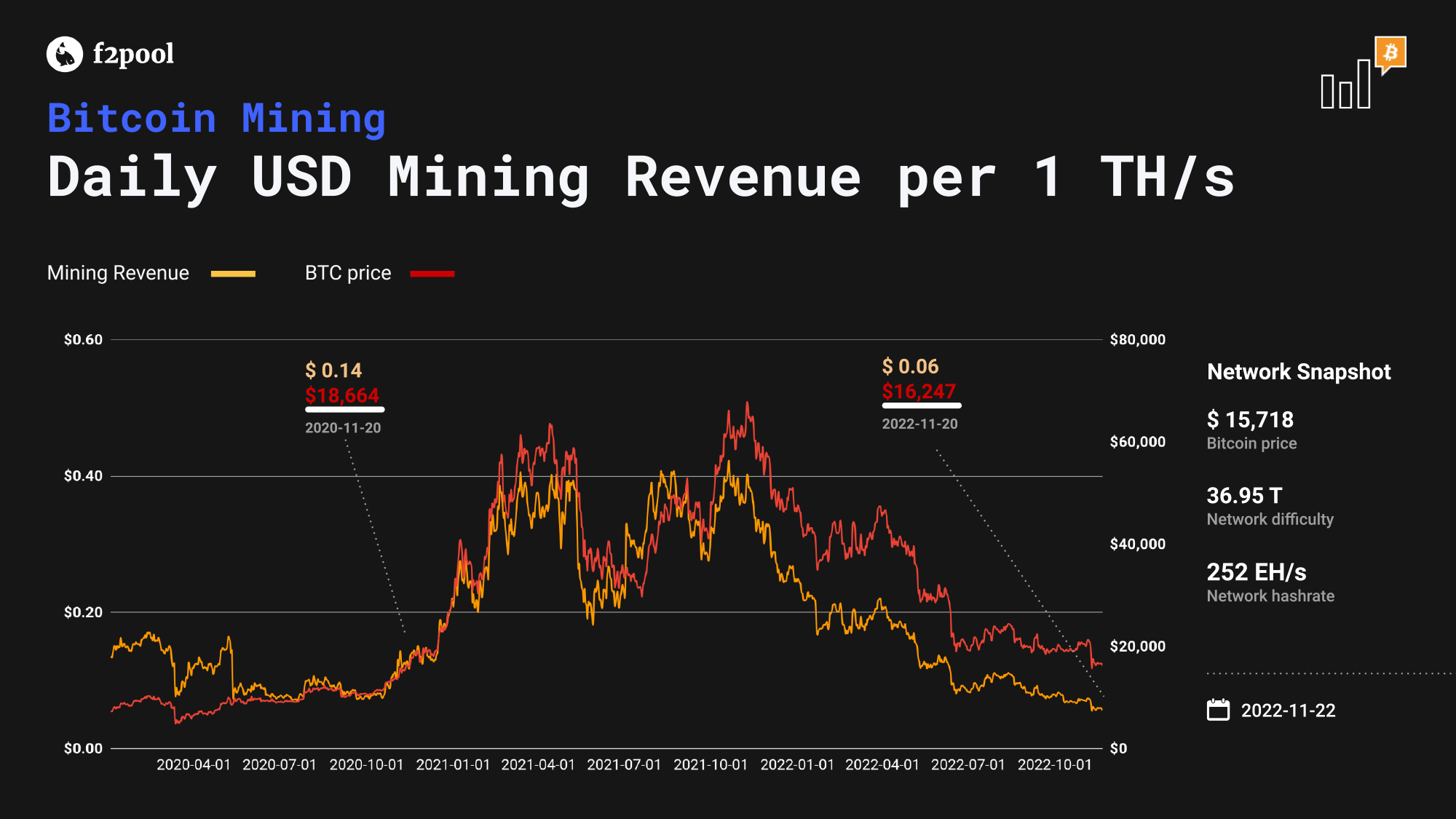
Task: Click the '$0.40' left axis label
Action: pyautogui.click(x=83, y=476)
